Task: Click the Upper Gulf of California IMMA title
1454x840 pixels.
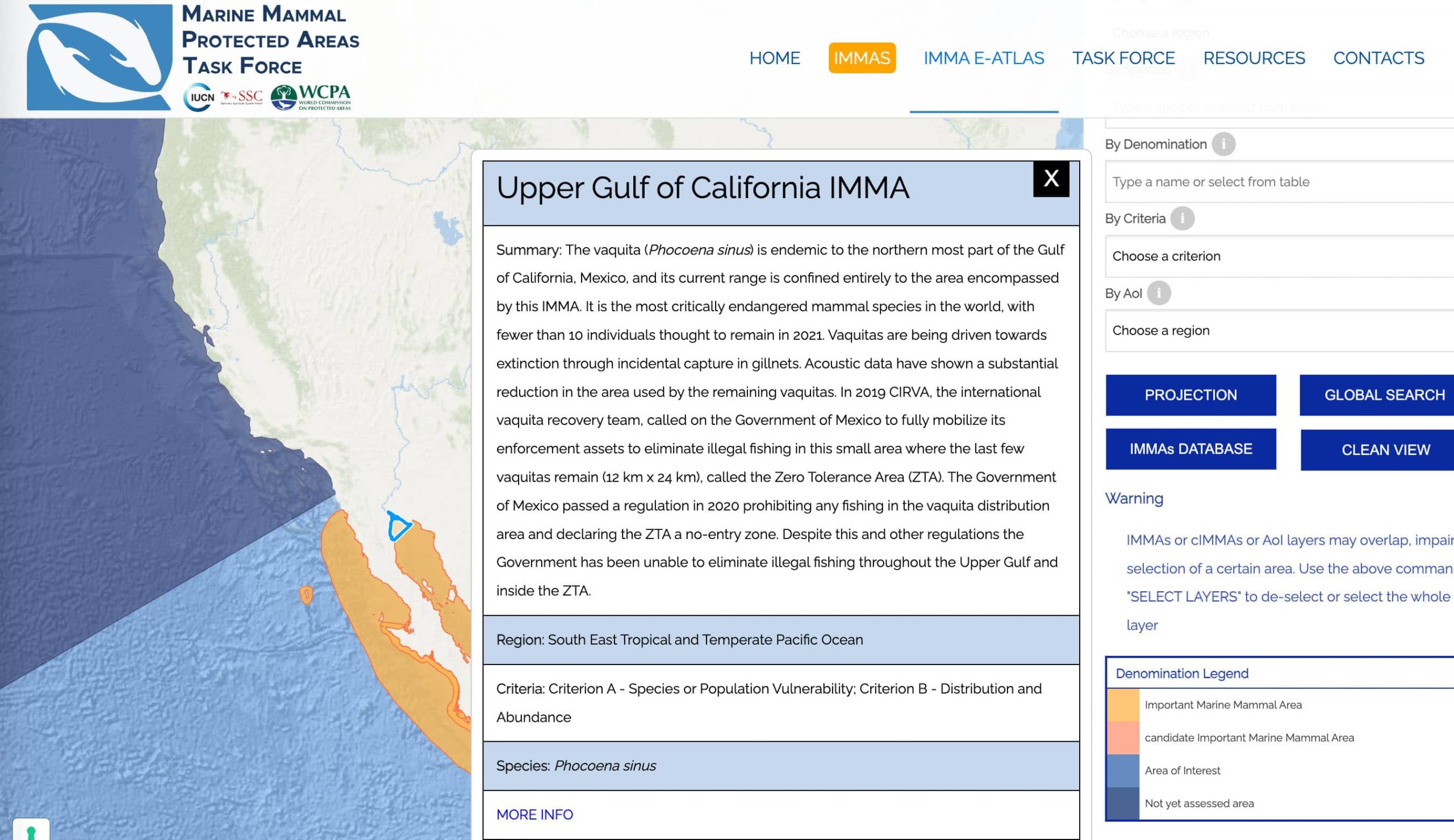Action: 703,188
